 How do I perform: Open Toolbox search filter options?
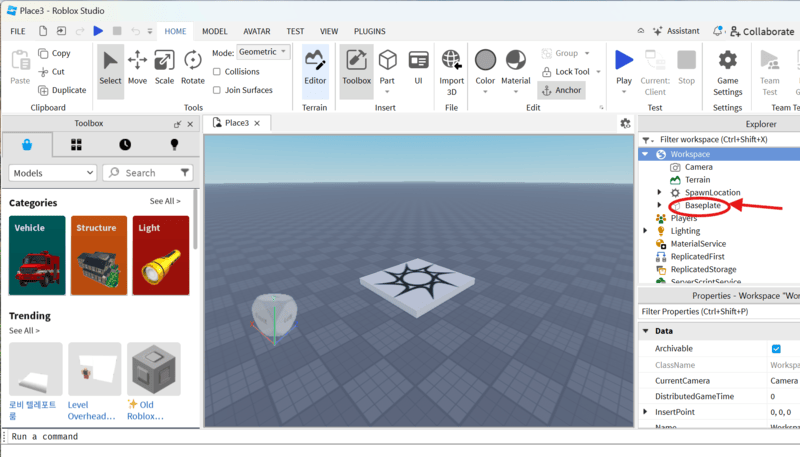[185, 173]
